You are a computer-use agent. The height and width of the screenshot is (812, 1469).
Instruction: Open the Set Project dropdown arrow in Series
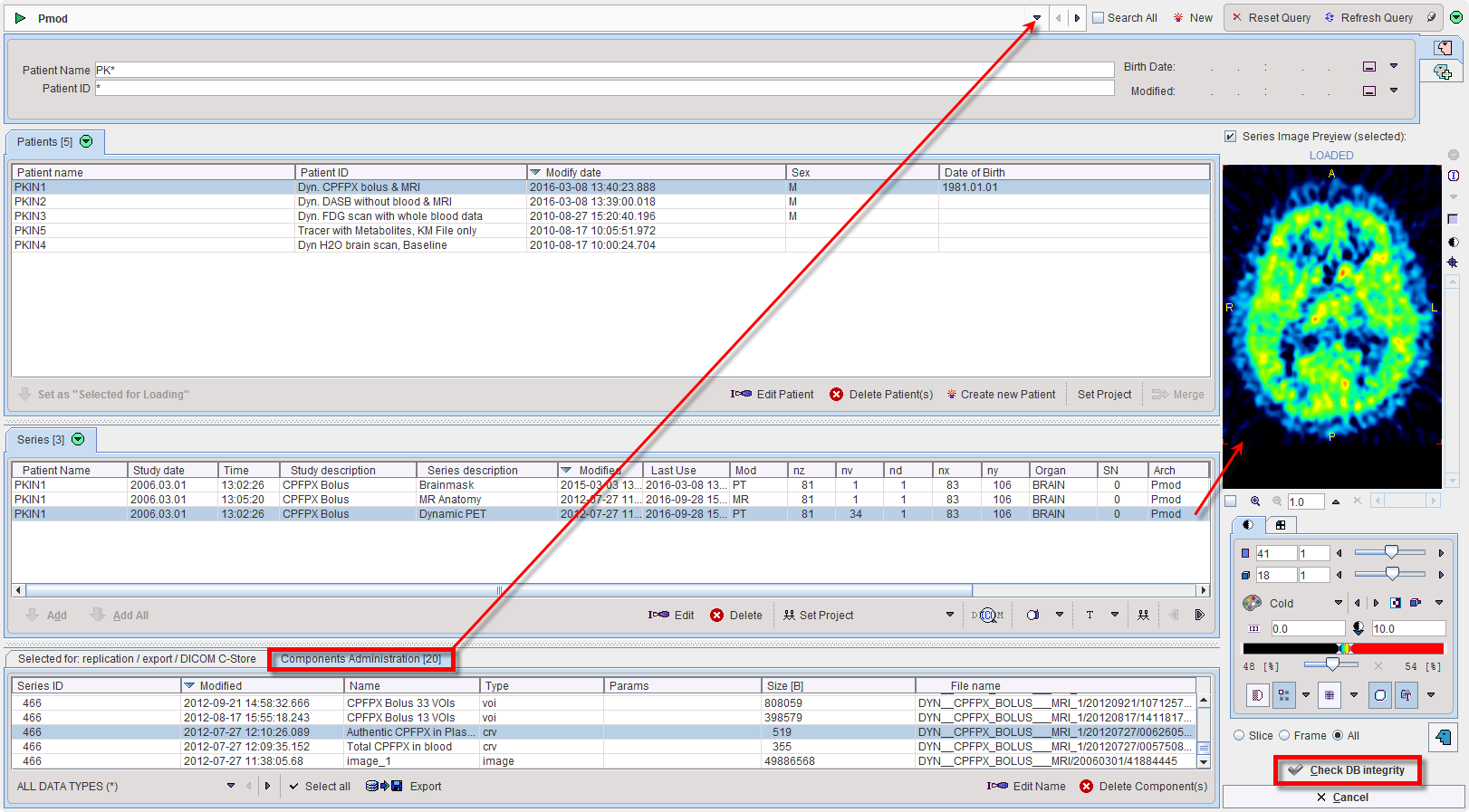point(950,616)
